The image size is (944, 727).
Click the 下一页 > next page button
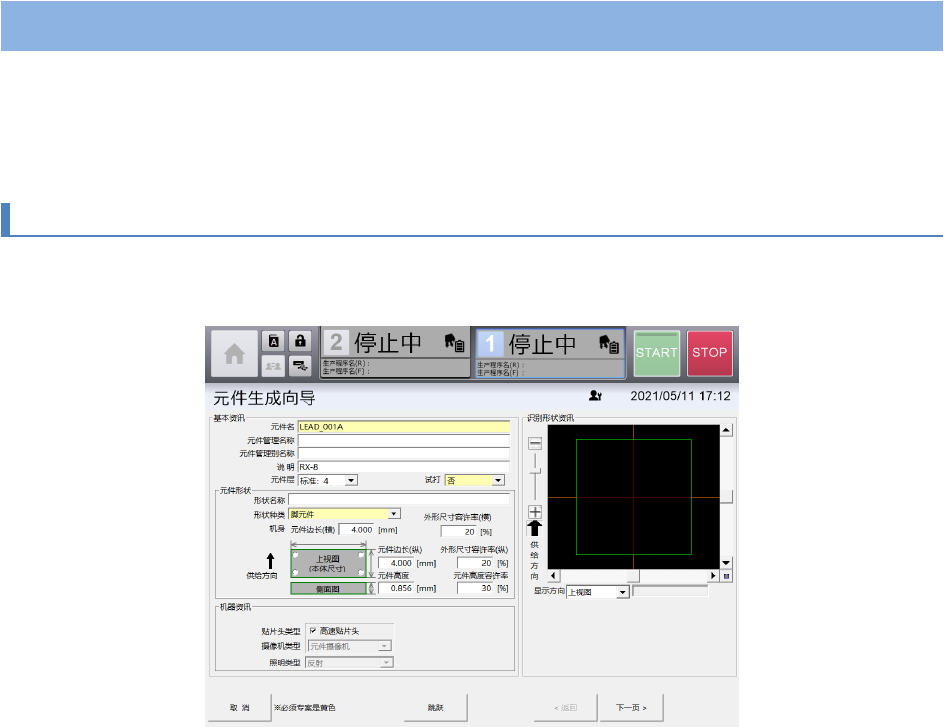click(x=631, y=707)
